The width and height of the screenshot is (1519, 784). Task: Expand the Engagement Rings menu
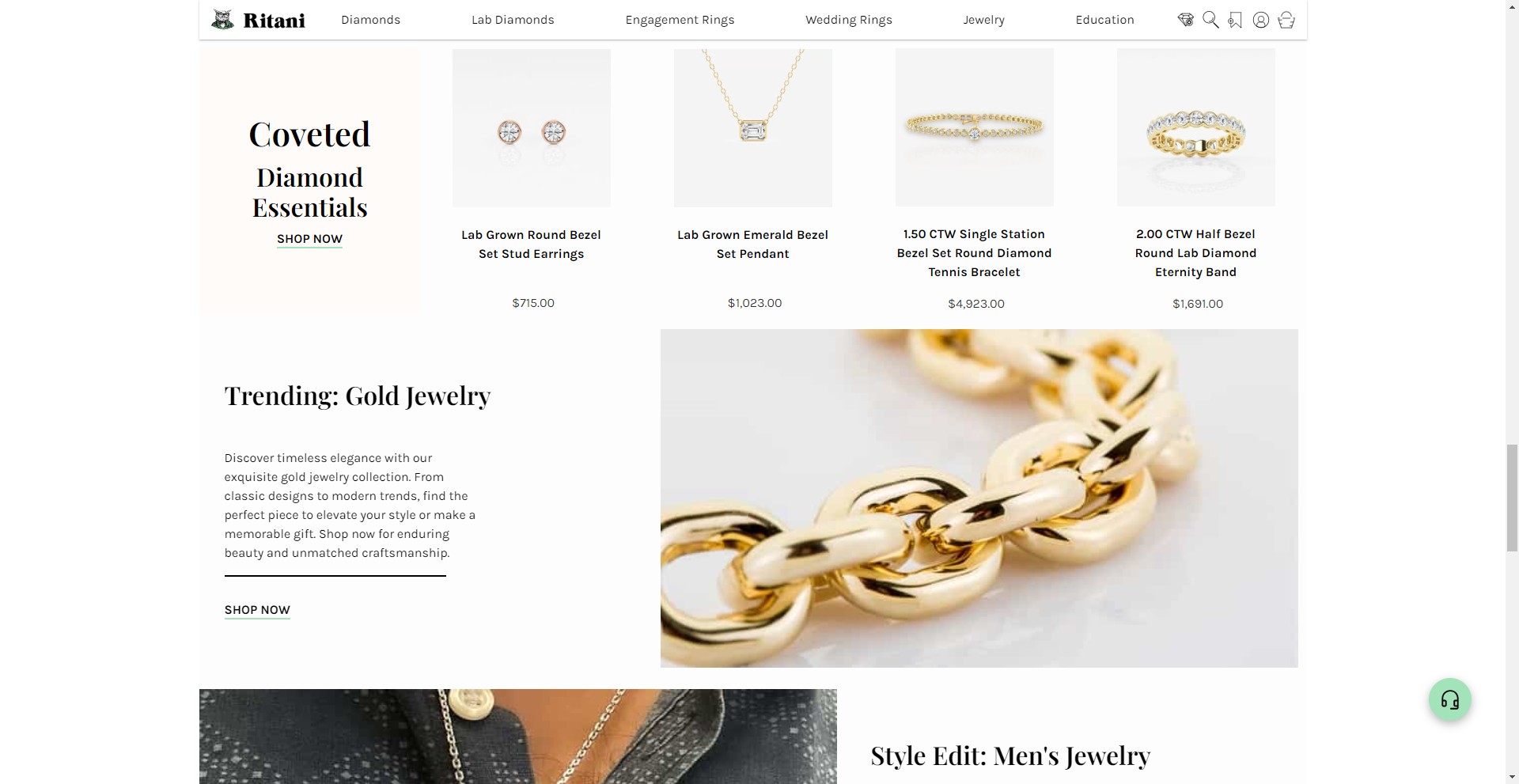click(680, 20)
